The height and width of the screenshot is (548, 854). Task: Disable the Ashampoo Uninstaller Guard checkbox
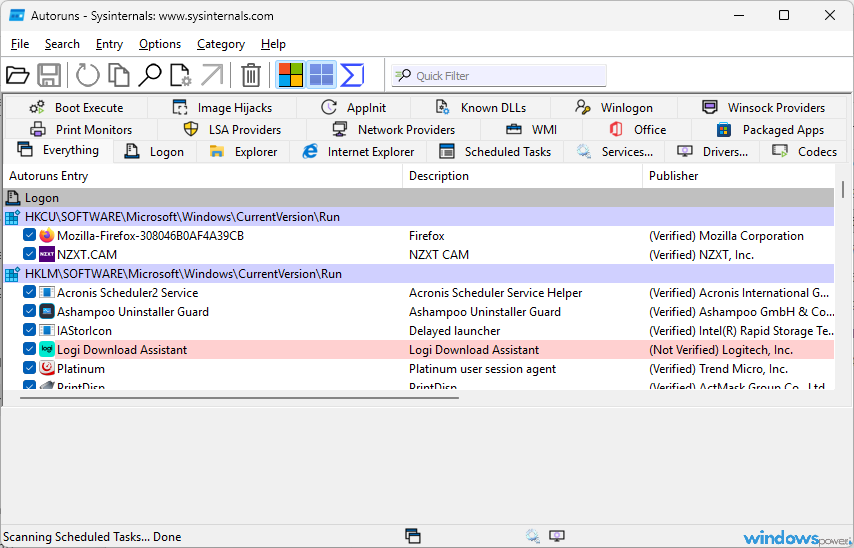pos(29,312)
